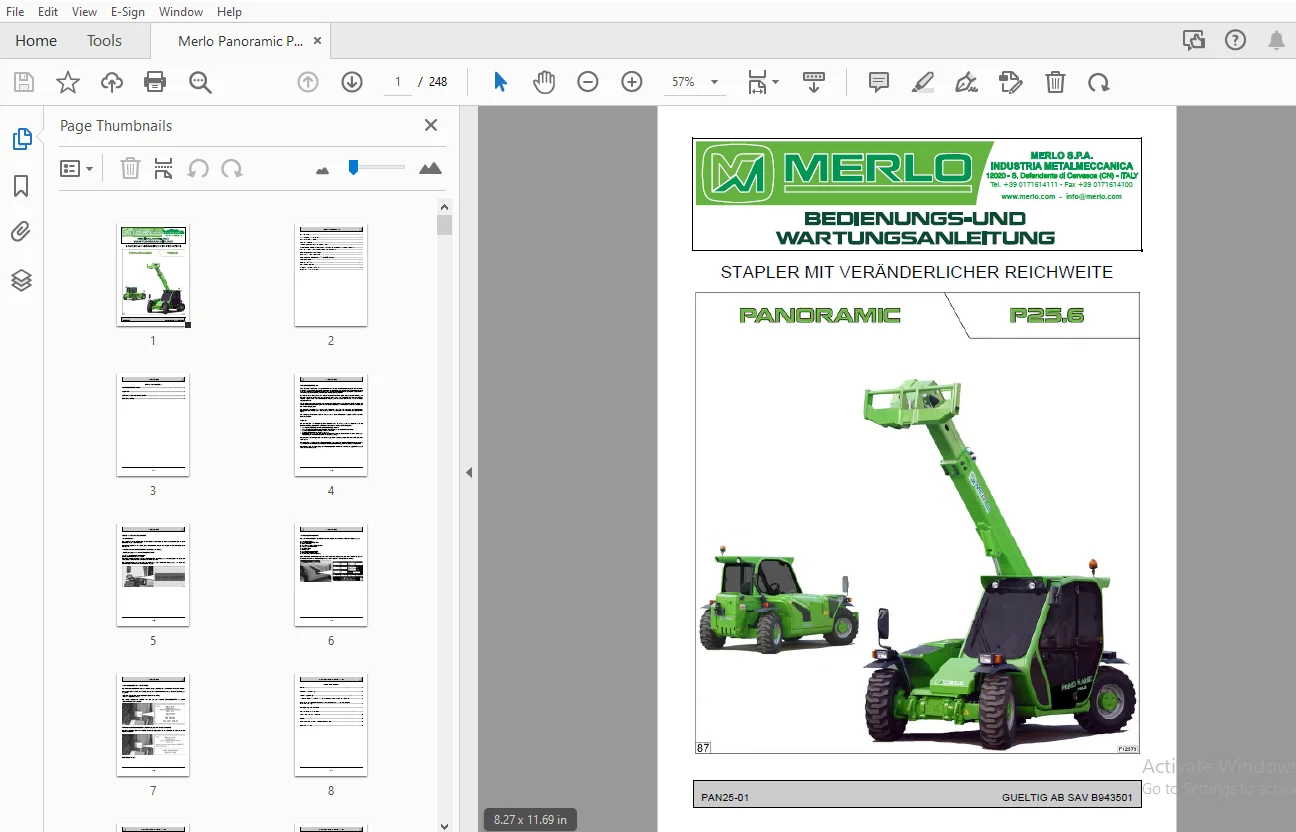Rotate pages clockwise in the thumbnails panel
The image size is (1296, 832).
click(232, 169)
